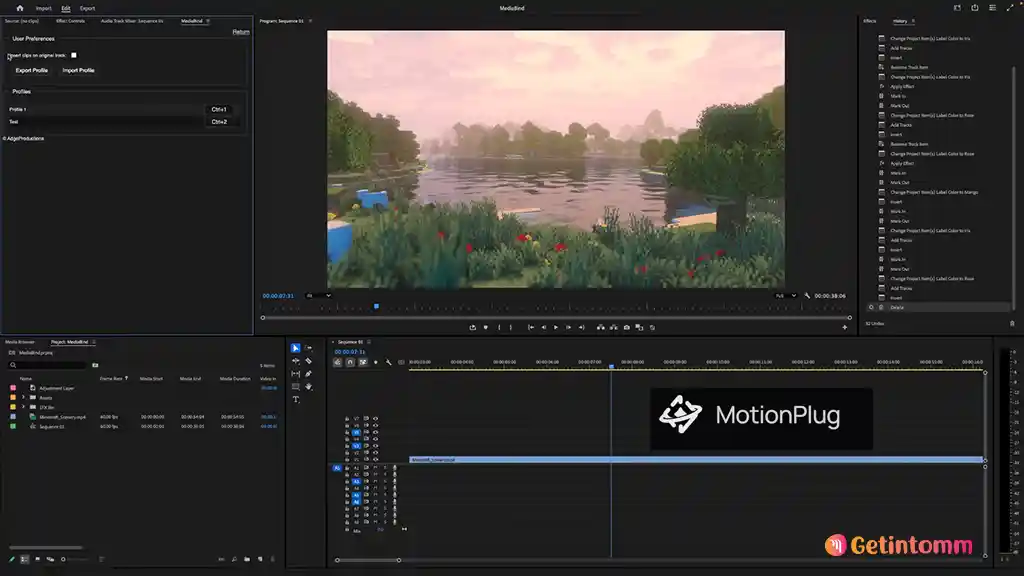The height and width of the screenshot is (576, 1024).
Task: Click Find magnifier in Project panel footer
Action: [234, 559]
